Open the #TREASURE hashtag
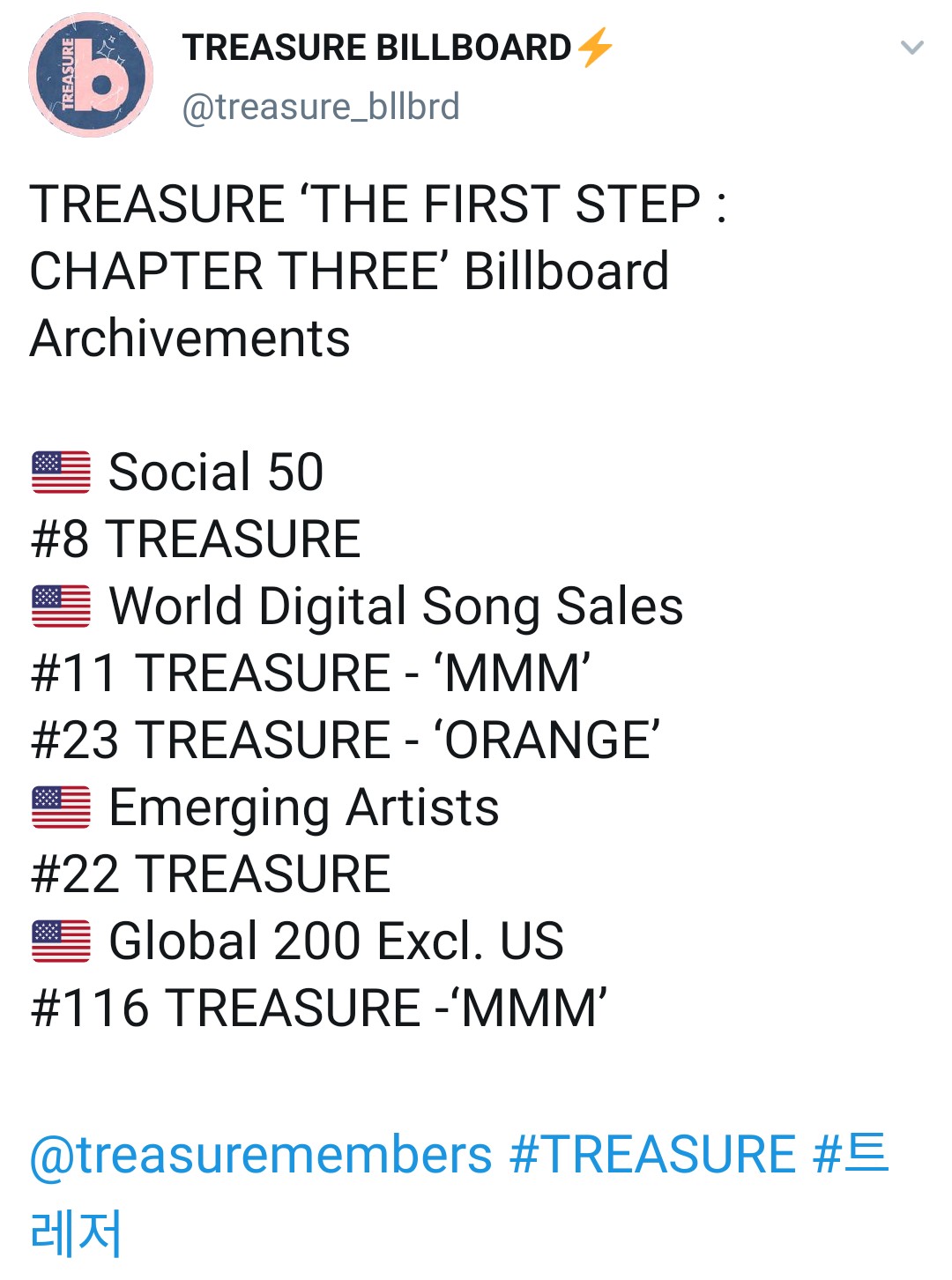This screenshot has height=1280, width=952. coord(653,1155)
